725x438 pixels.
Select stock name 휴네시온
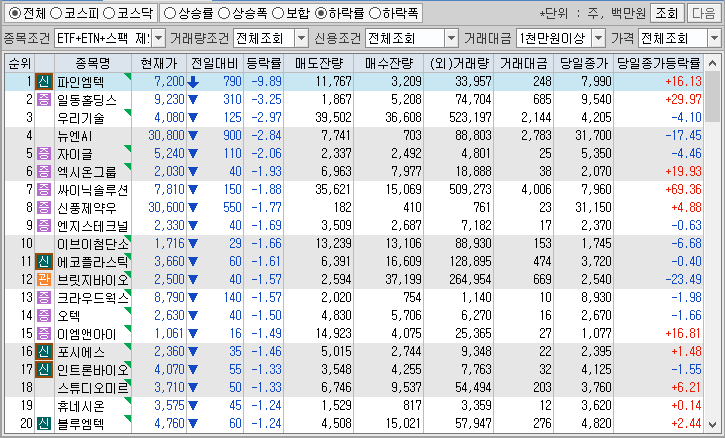[x=81, y=406]
